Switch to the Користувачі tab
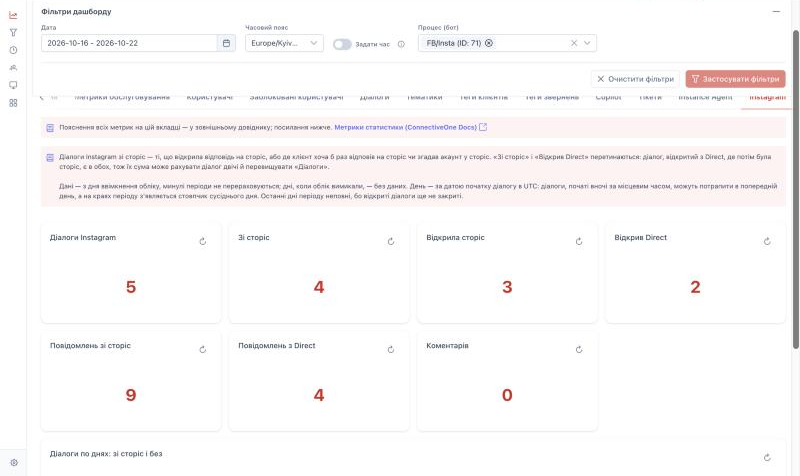The height and width of the screenshot is (476, 800). (x=209, y=97)
